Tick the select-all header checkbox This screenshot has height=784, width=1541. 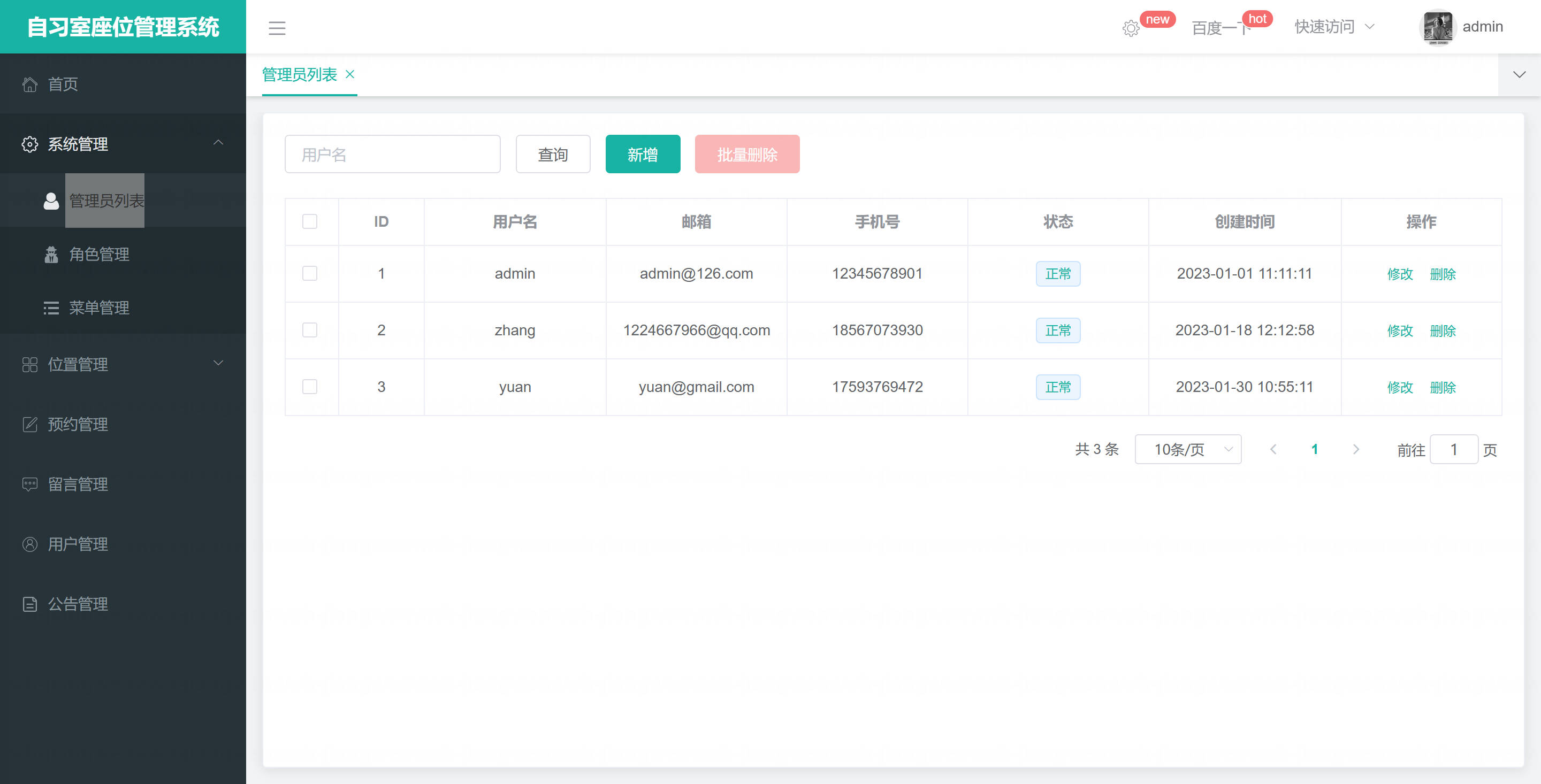pos(310,221)
